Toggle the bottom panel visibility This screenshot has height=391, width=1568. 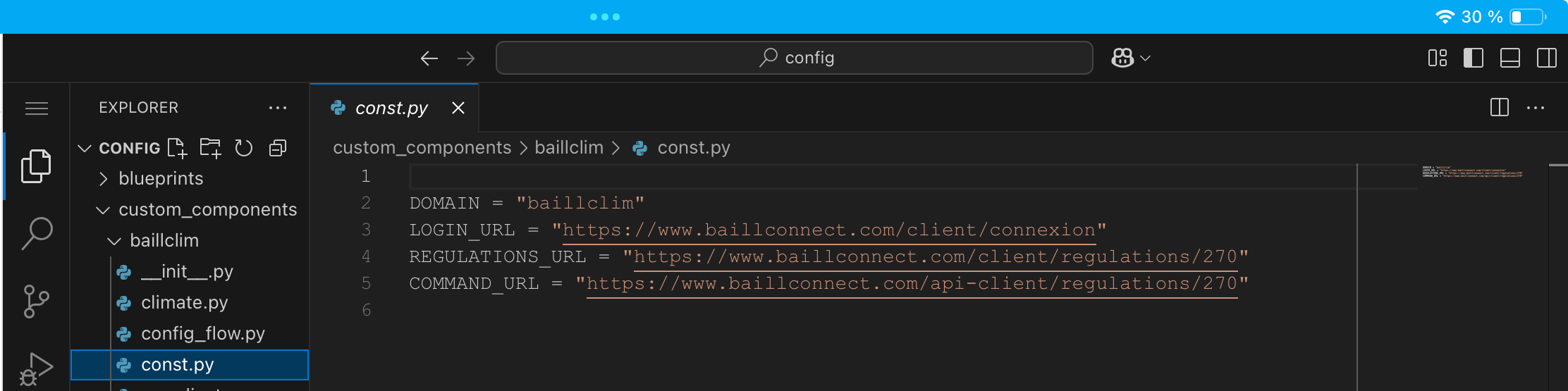[x=1510, y=58]
